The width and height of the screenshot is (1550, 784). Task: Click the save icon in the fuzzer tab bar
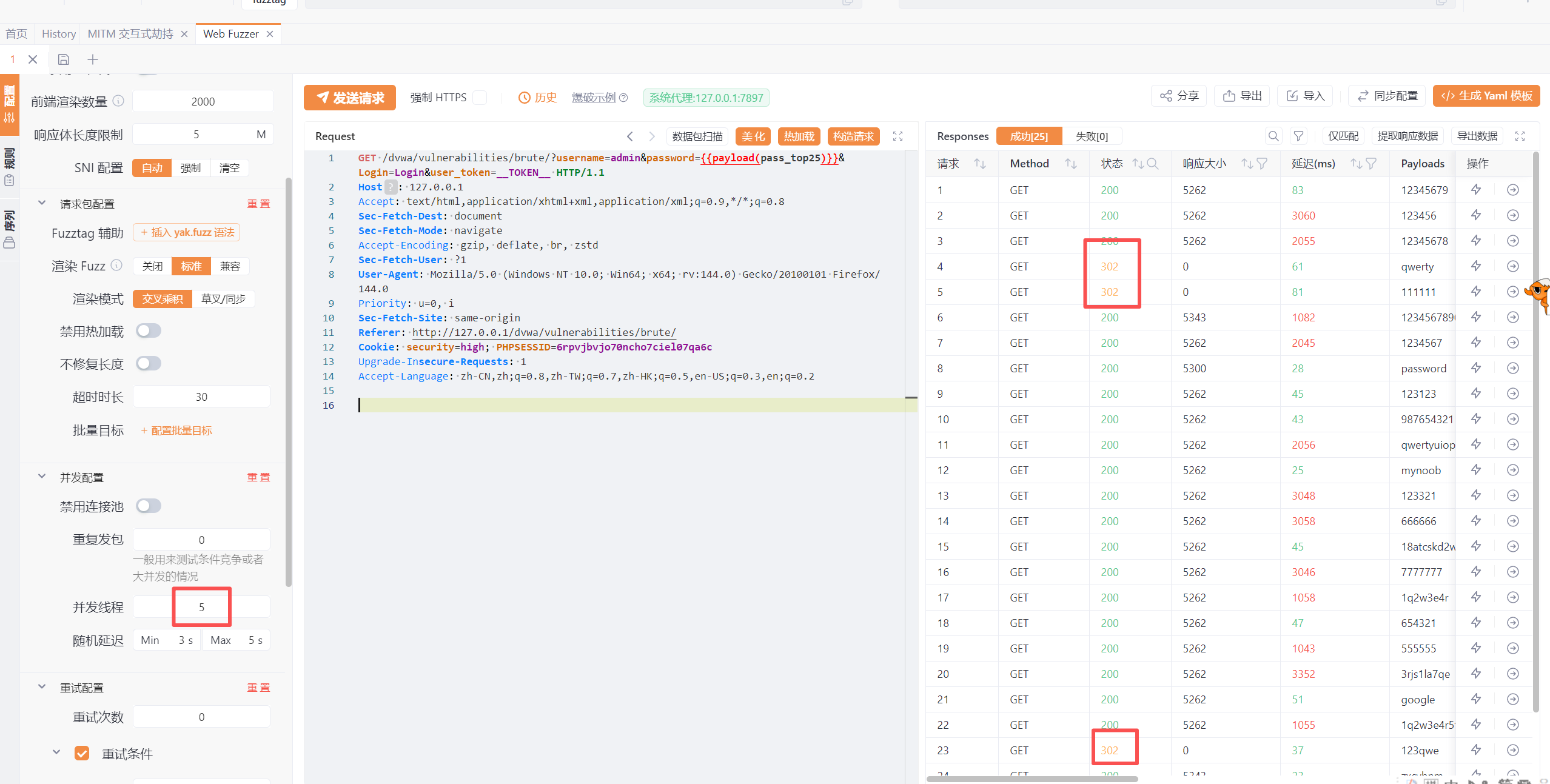click(64, 59)
